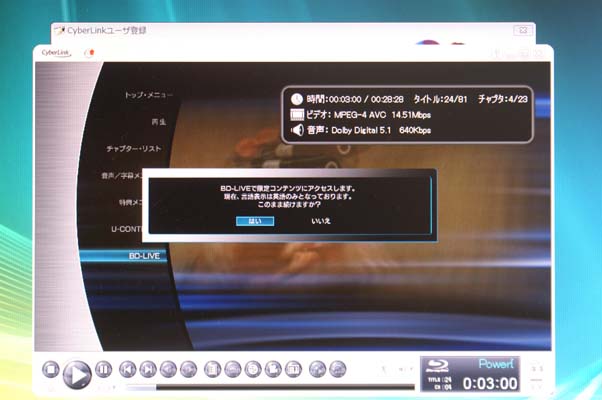Click the fast-forward arrow button
The image size is (602, 400).
pyautogui.click(x=189, y=370)
